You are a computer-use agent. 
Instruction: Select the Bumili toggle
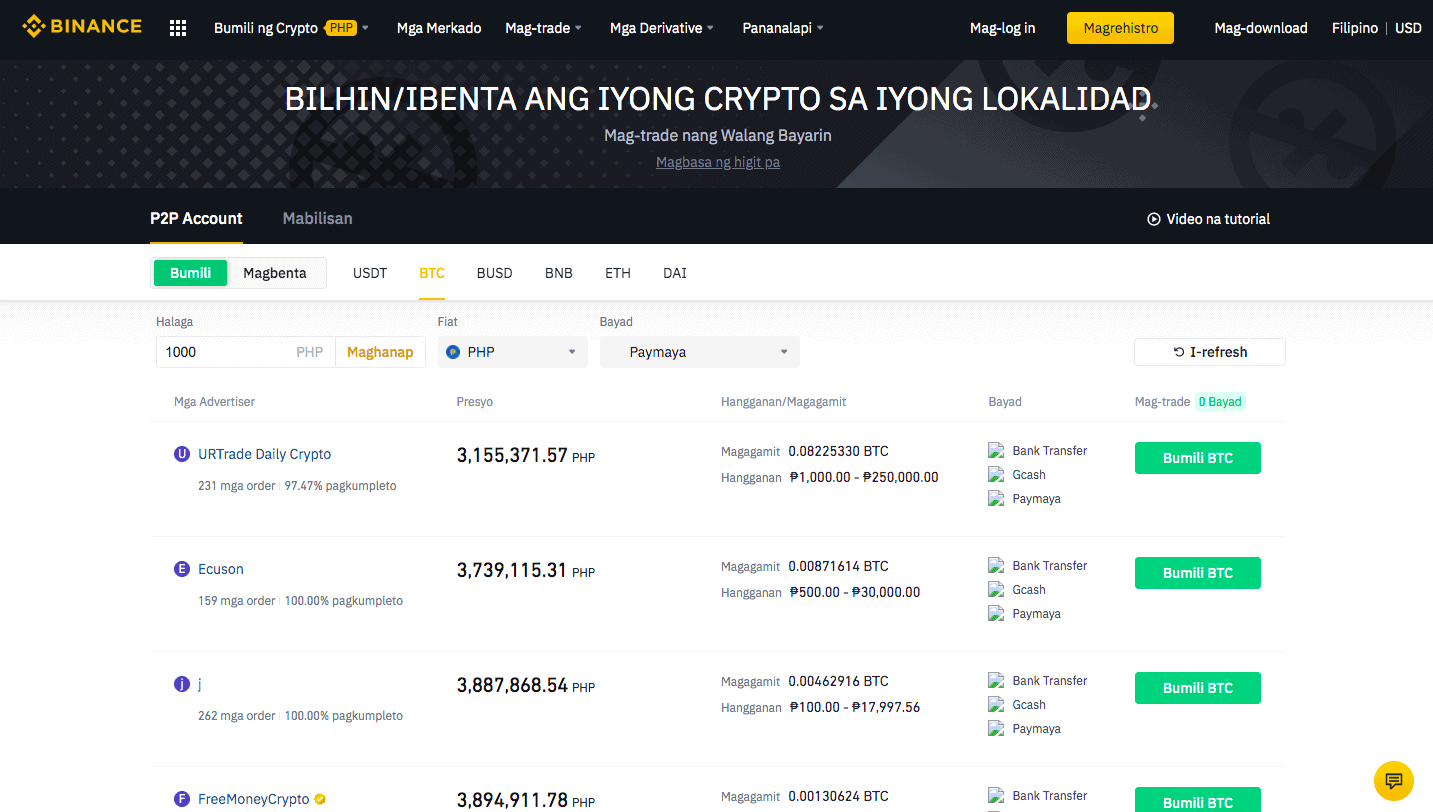(x=190, y=273)
